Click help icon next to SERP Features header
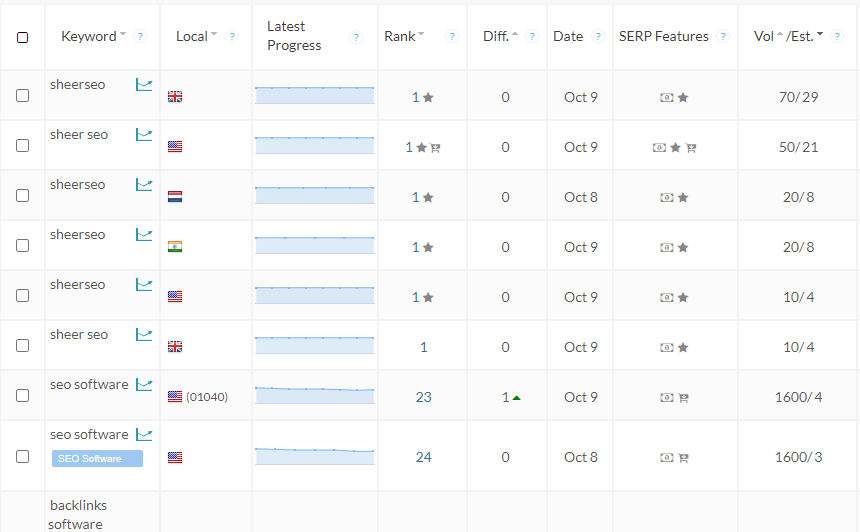Image resolution: width=860 pixels, height=532 pixels. point(723,36)
